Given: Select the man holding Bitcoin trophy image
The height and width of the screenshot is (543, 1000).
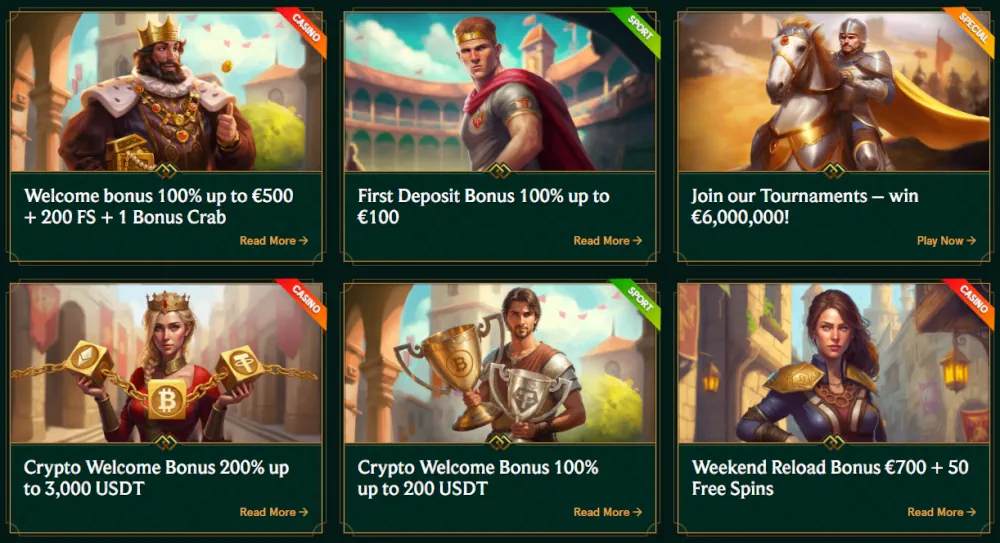Looking at the screenshot, I should pyautogui.click(x=498, y=362).
